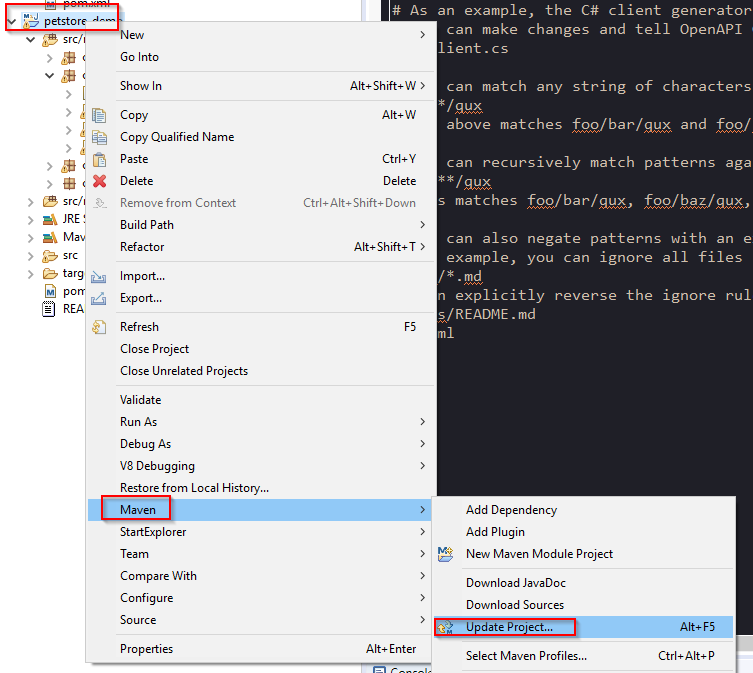Select Copy Qualified Name

[262, 137]
